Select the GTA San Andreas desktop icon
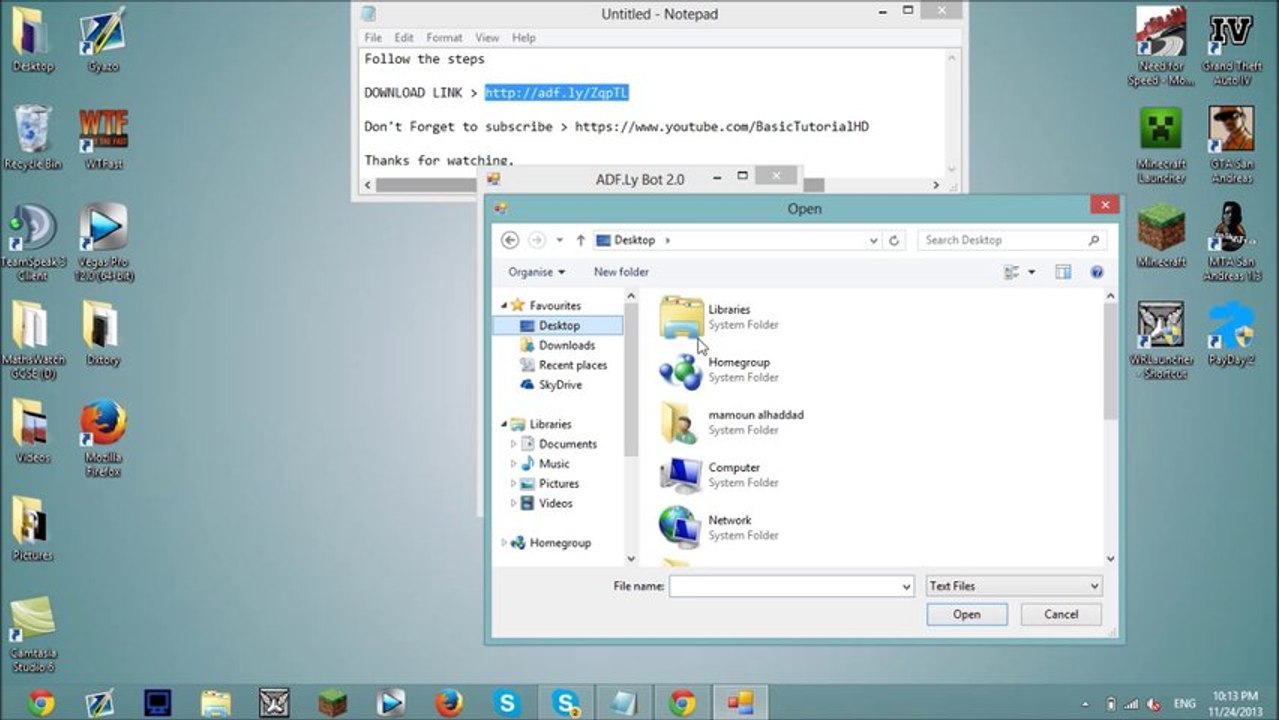1279x720 pixels. coord(1231,144)
